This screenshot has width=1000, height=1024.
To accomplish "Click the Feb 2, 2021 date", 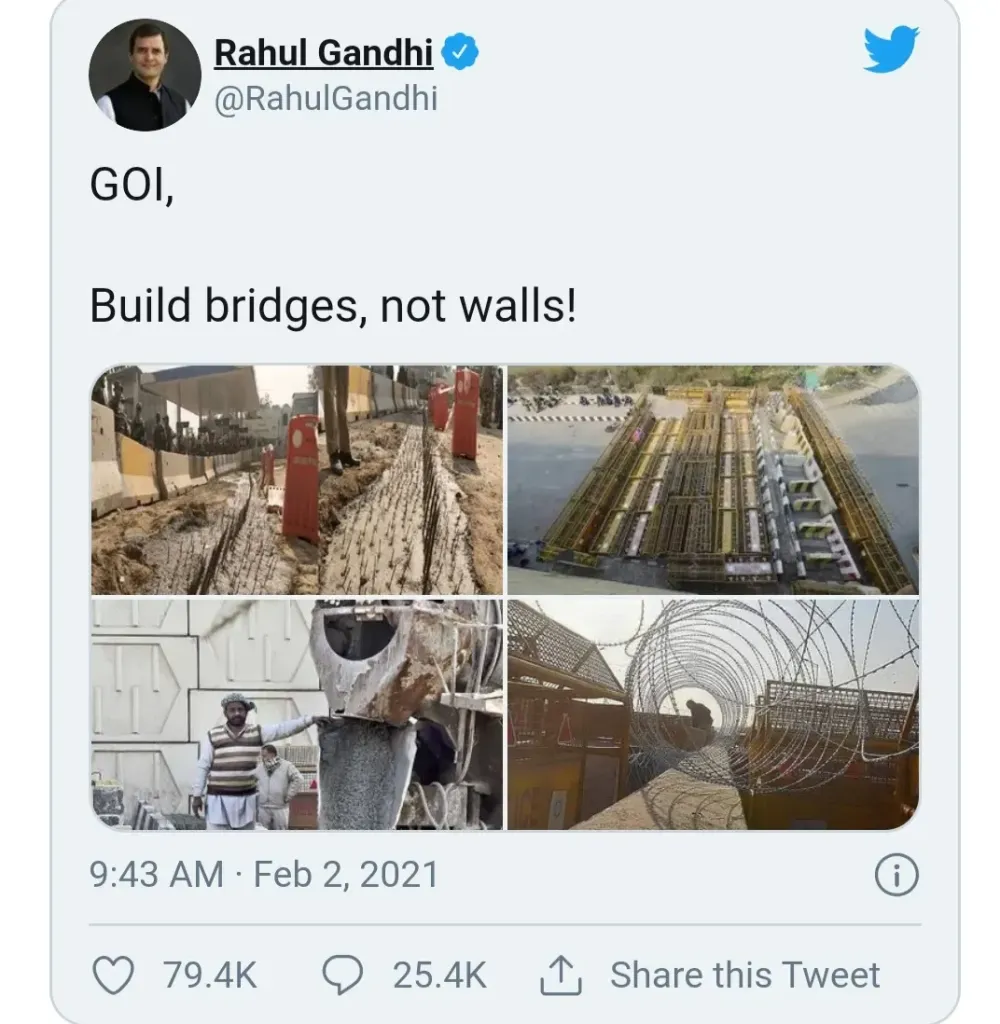I will pyautogui.click(x=346, y=875).
